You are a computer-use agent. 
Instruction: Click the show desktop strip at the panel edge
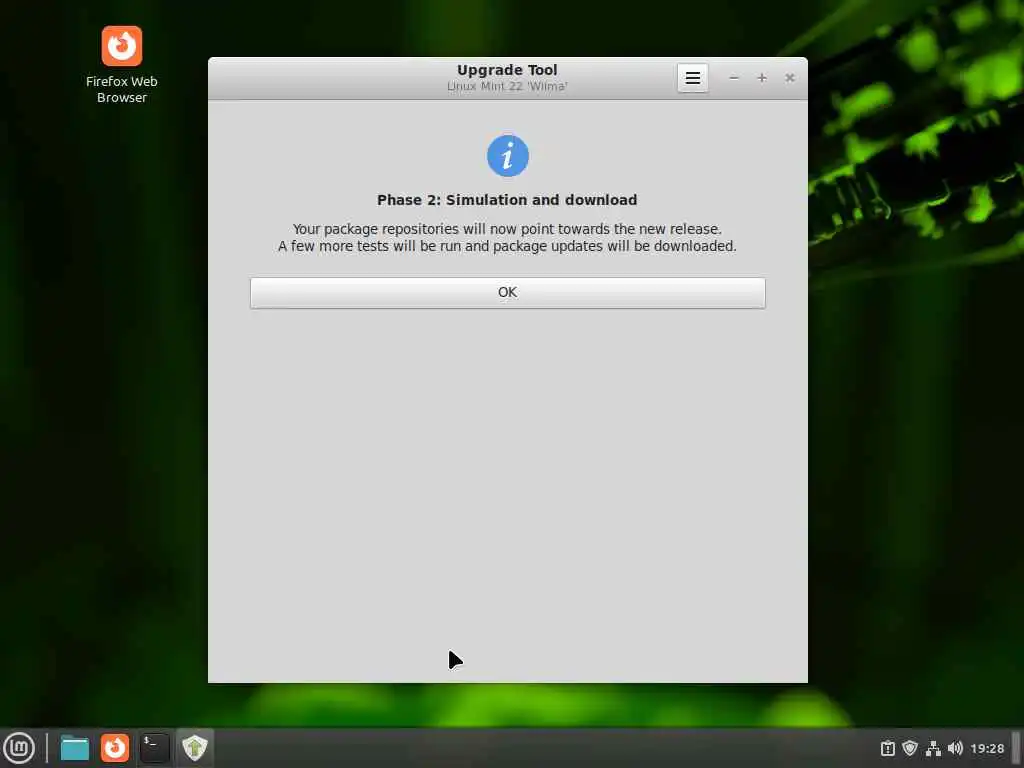pyautogui.click(x=1017, y=748)
